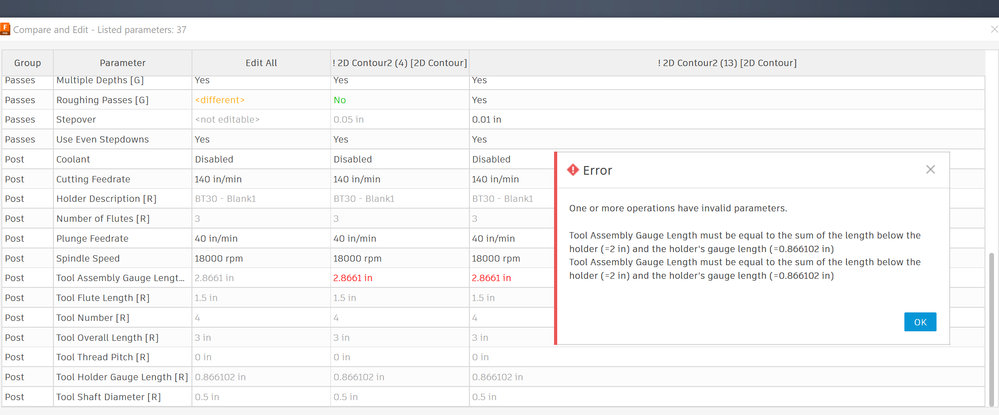
Task: Click the red error warning icon
Action: tap(573, 170)
